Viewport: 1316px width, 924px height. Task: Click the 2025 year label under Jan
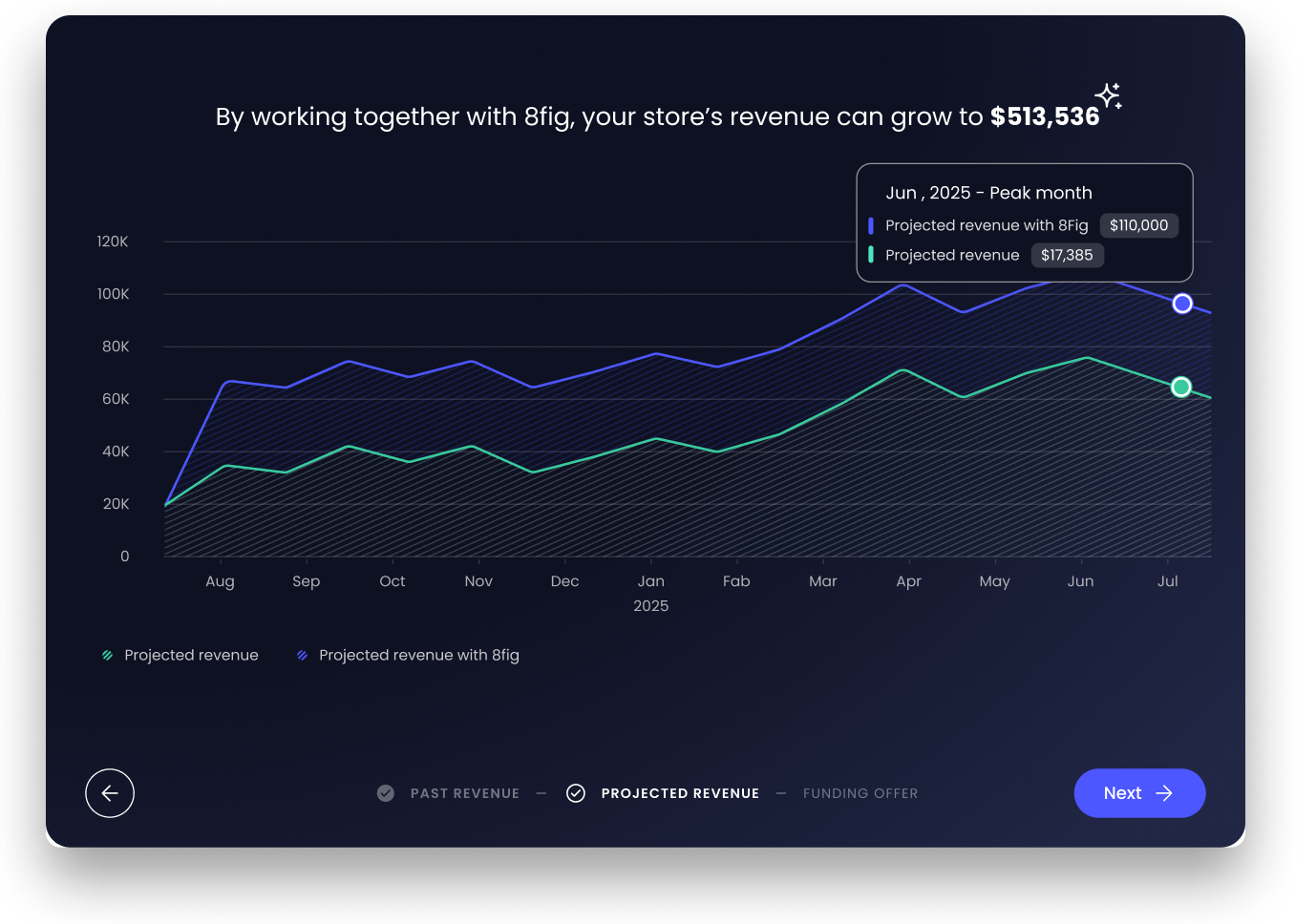click(x=651, y=606)
